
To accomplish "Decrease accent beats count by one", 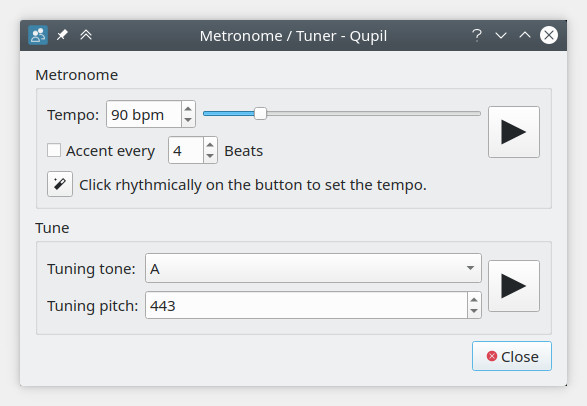I will tap(210, 156).
